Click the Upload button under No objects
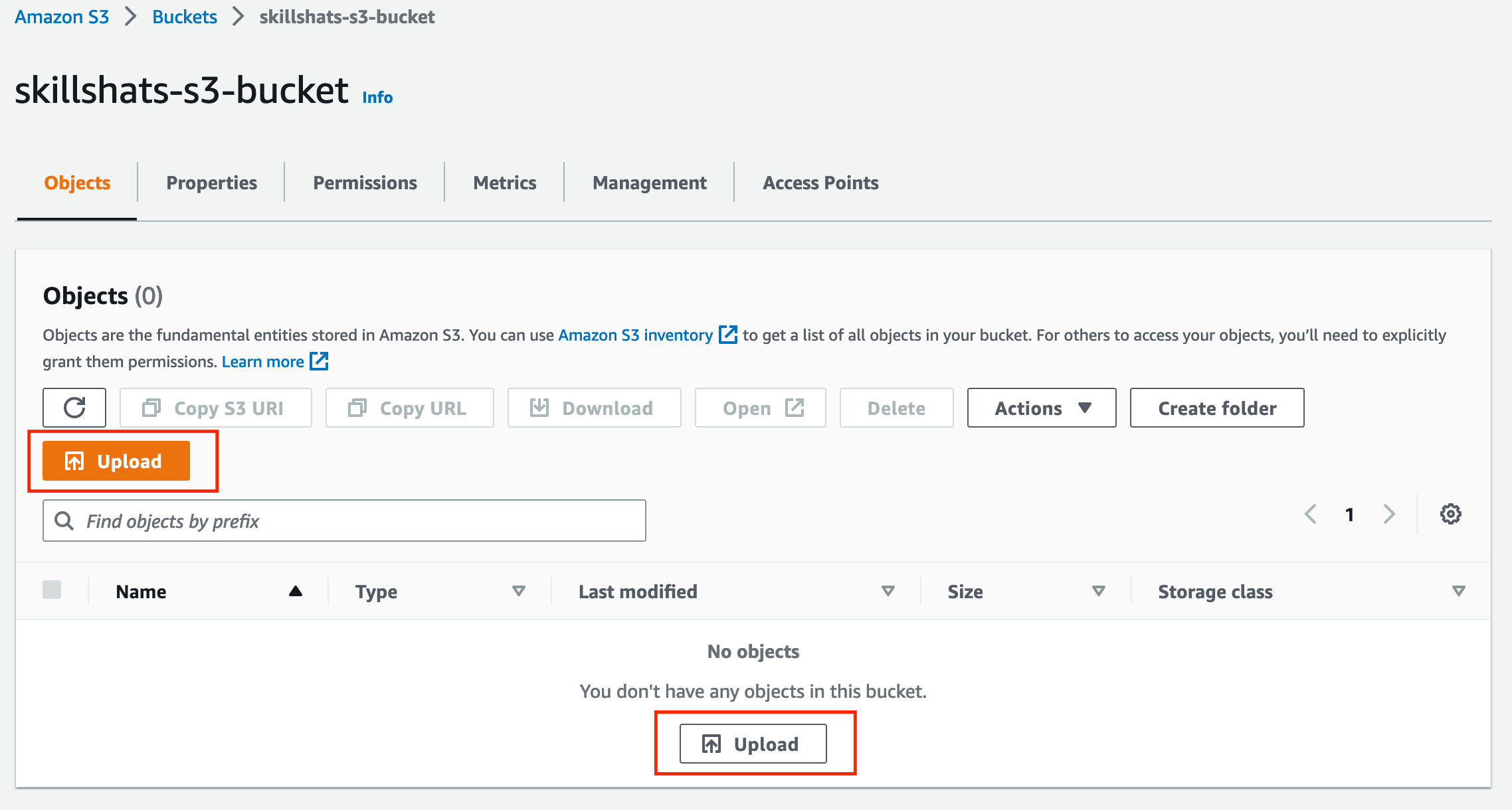 coord(753,744)
